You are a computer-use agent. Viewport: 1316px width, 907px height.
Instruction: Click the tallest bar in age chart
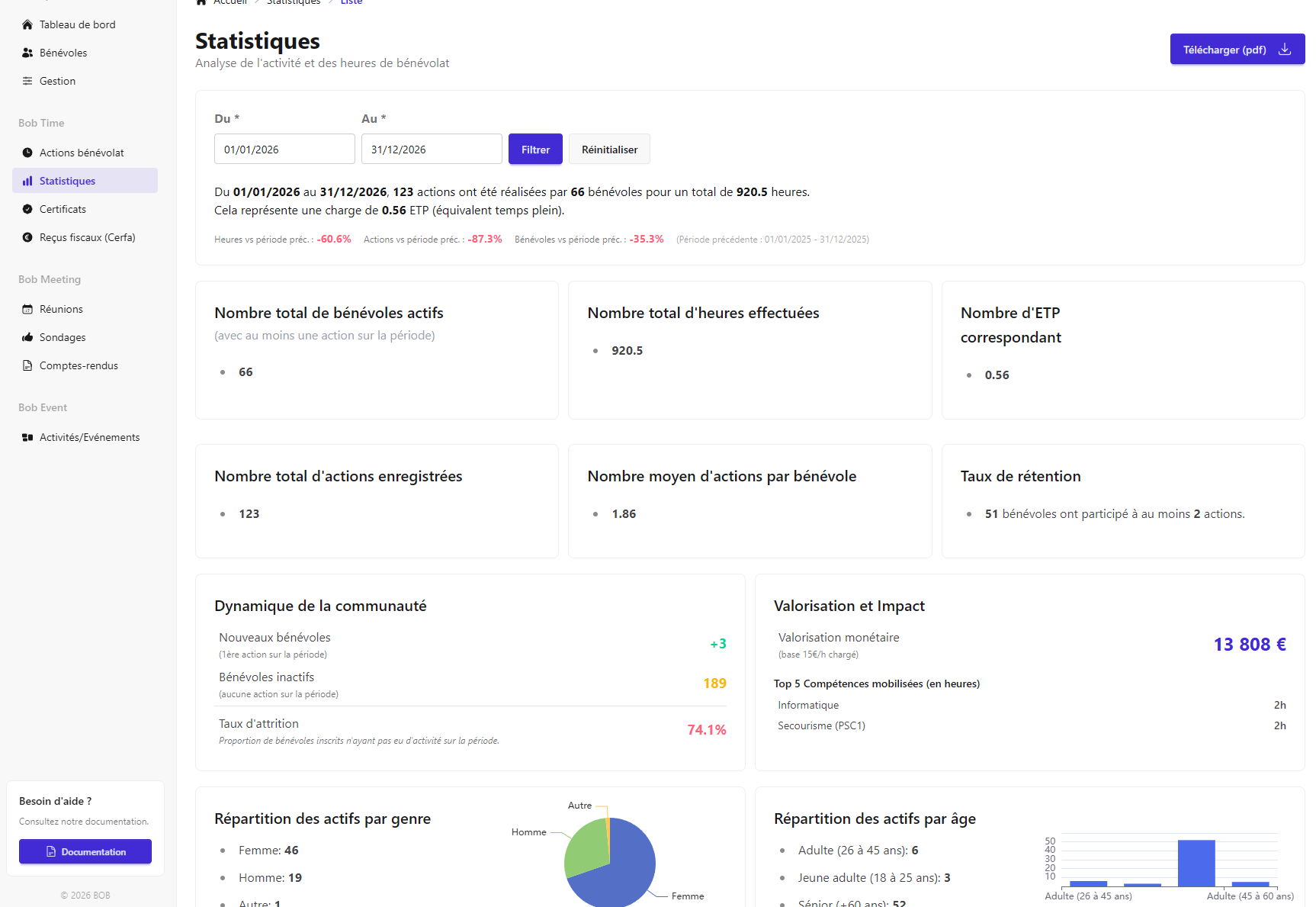[x=1196, y=863]
